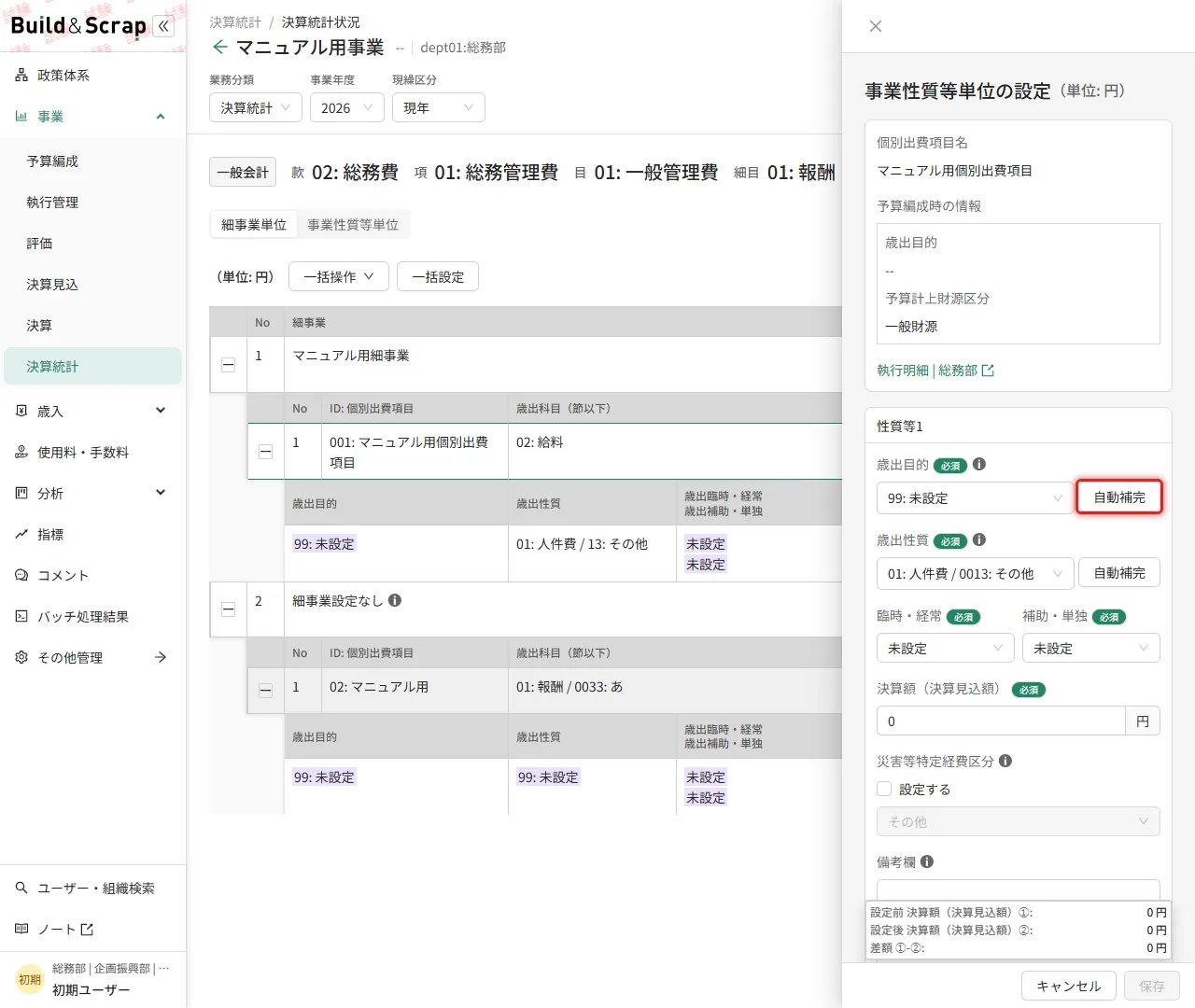Expand the 歳入 menu section

point(161,411)
